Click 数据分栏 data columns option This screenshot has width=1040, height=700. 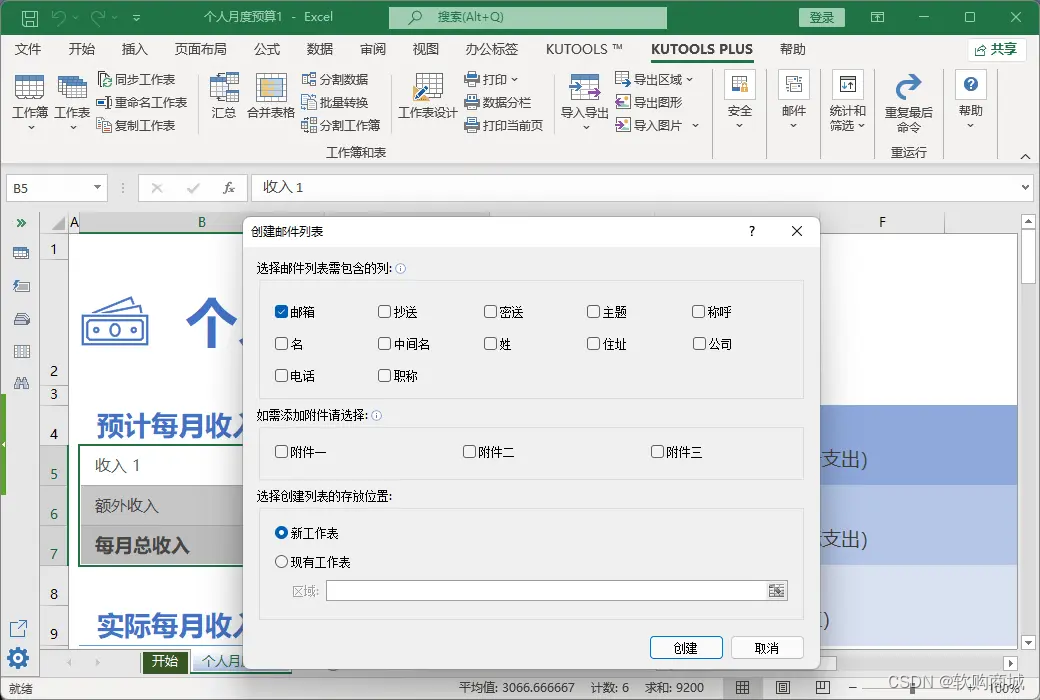pos(498,102)
